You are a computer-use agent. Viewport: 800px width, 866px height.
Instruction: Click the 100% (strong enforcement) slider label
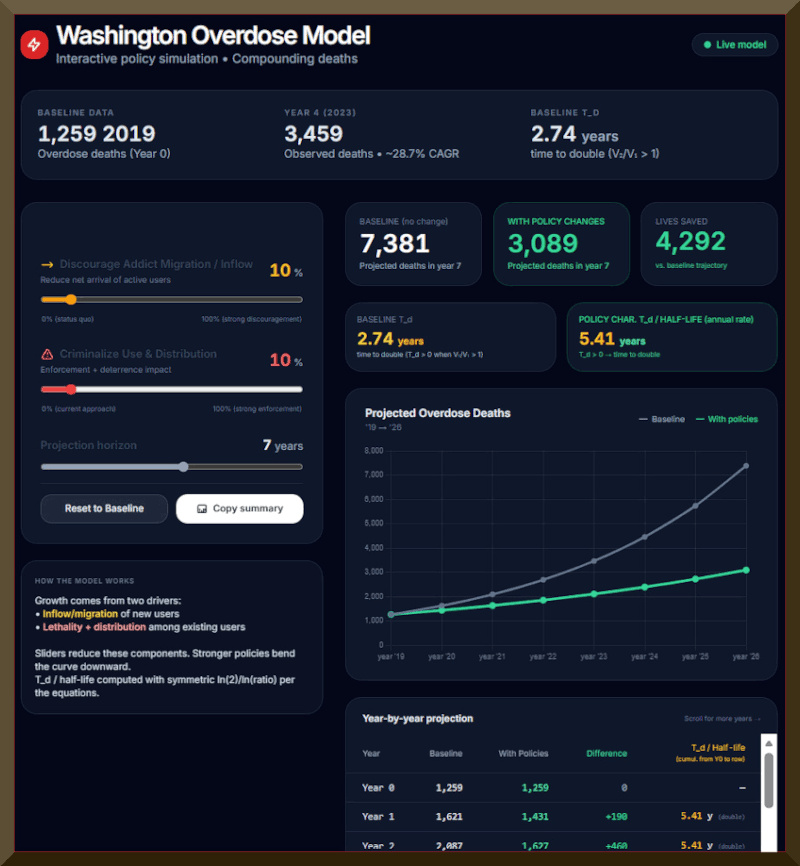(x=257, y=409)
